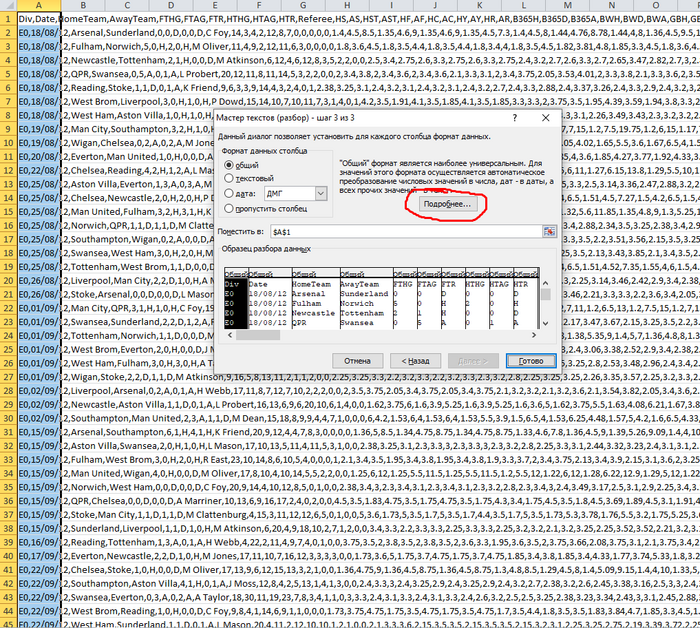Viewport: 700px width, 628px height.
Task: Select column M header in the spreadsheet
Action: pos(567,6)
